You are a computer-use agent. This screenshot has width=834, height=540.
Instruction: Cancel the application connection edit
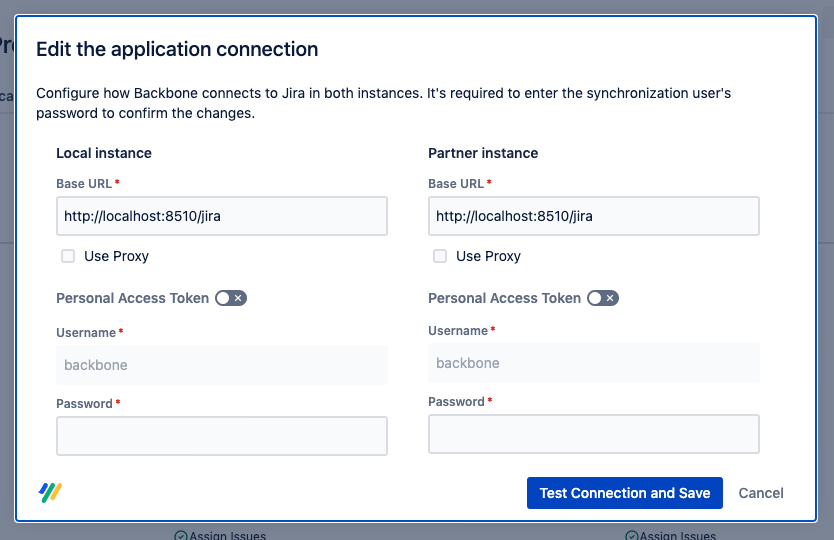pos(761,493)
